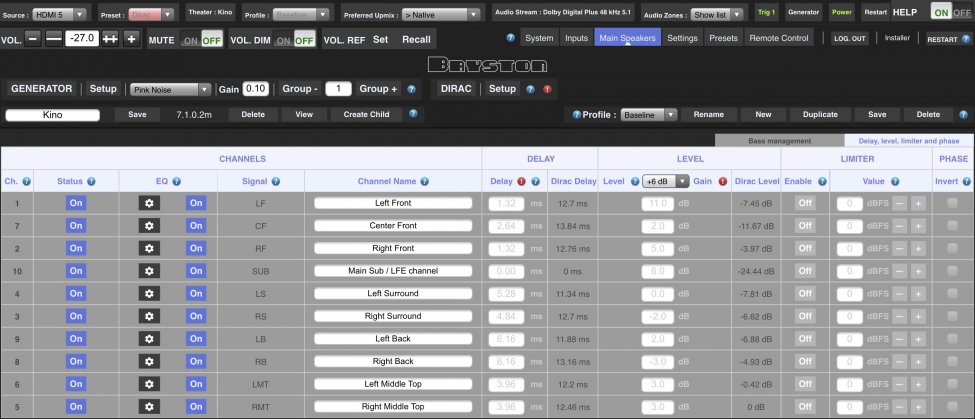This screenshot has height=419, width=975.
Task: Toggle Status On for Center Front channel
Action: (76, 226)
